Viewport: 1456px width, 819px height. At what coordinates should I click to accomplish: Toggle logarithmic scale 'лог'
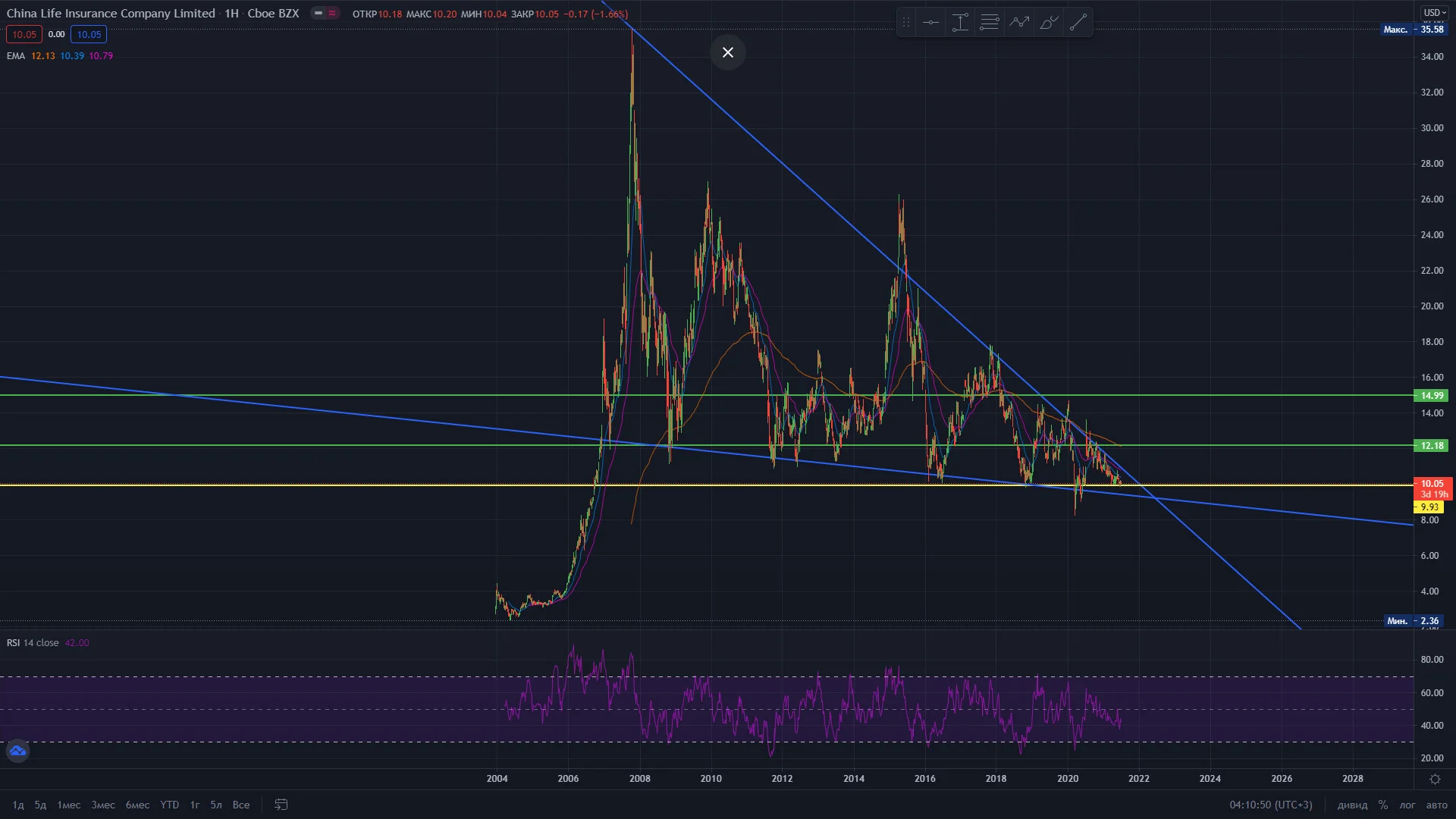tap(1407, 805)
